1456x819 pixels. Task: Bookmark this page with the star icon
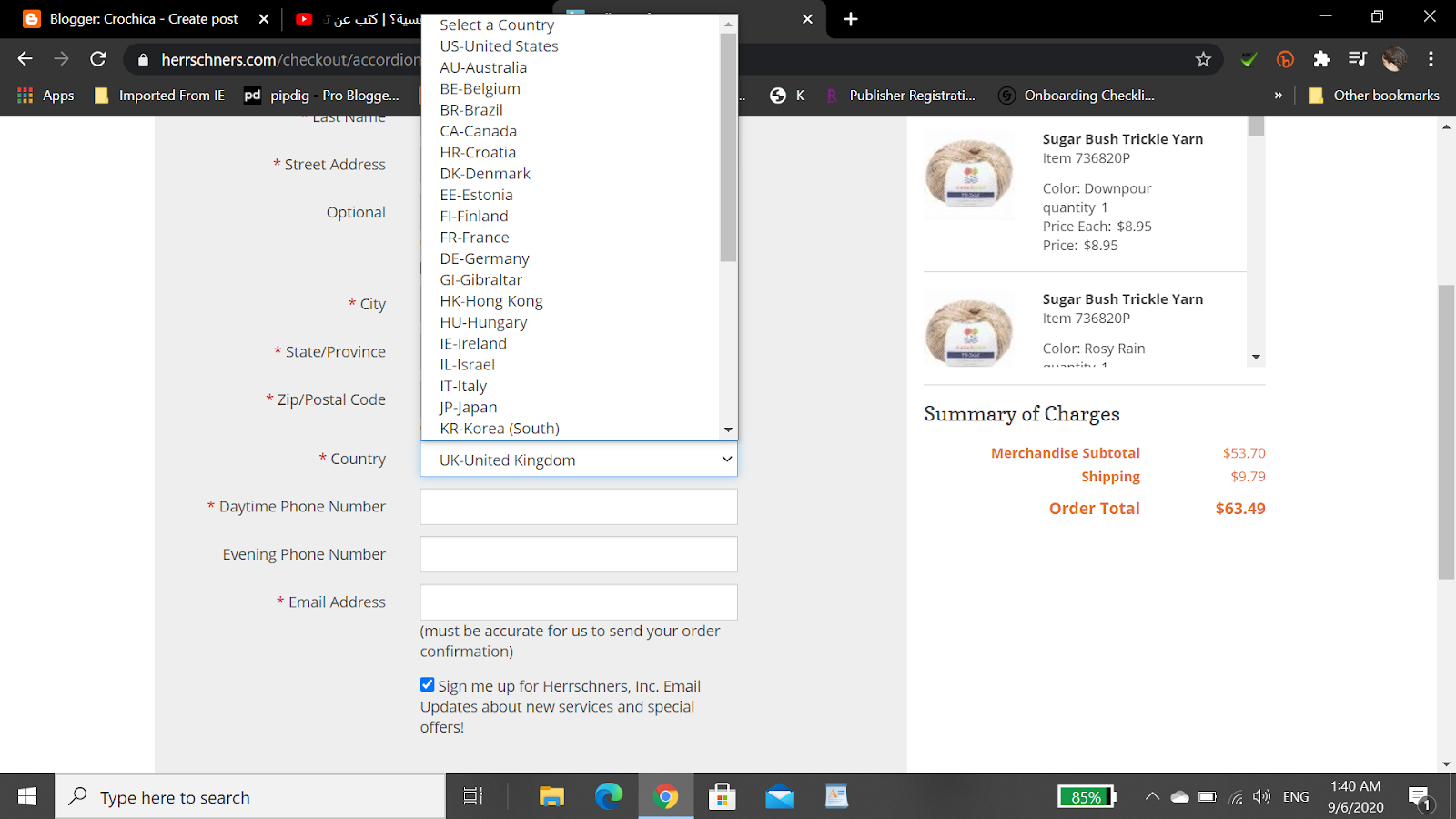pyautogui.click(x=1203, y=59)
